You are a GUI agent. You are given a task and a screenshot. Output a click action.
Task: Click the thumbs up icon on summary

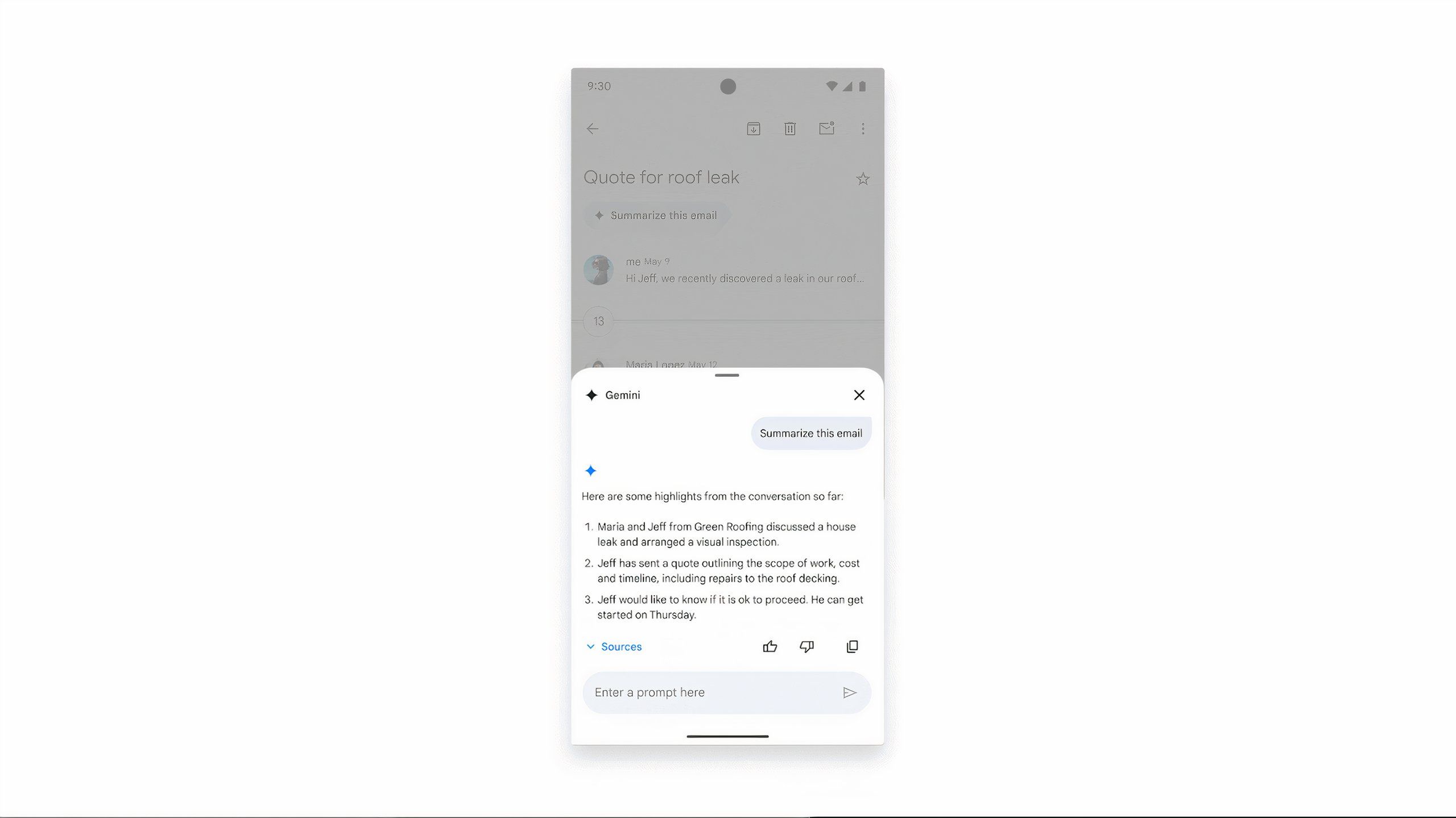770,646
